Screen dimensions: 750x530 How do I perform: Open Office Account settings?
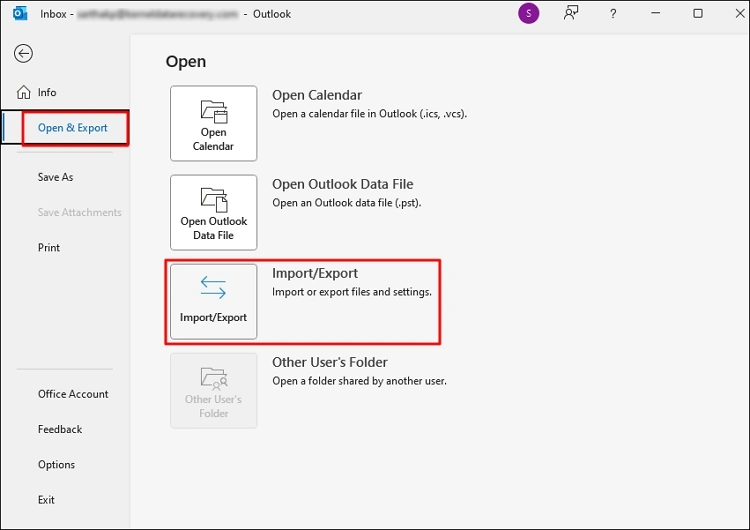pos(73,394)
